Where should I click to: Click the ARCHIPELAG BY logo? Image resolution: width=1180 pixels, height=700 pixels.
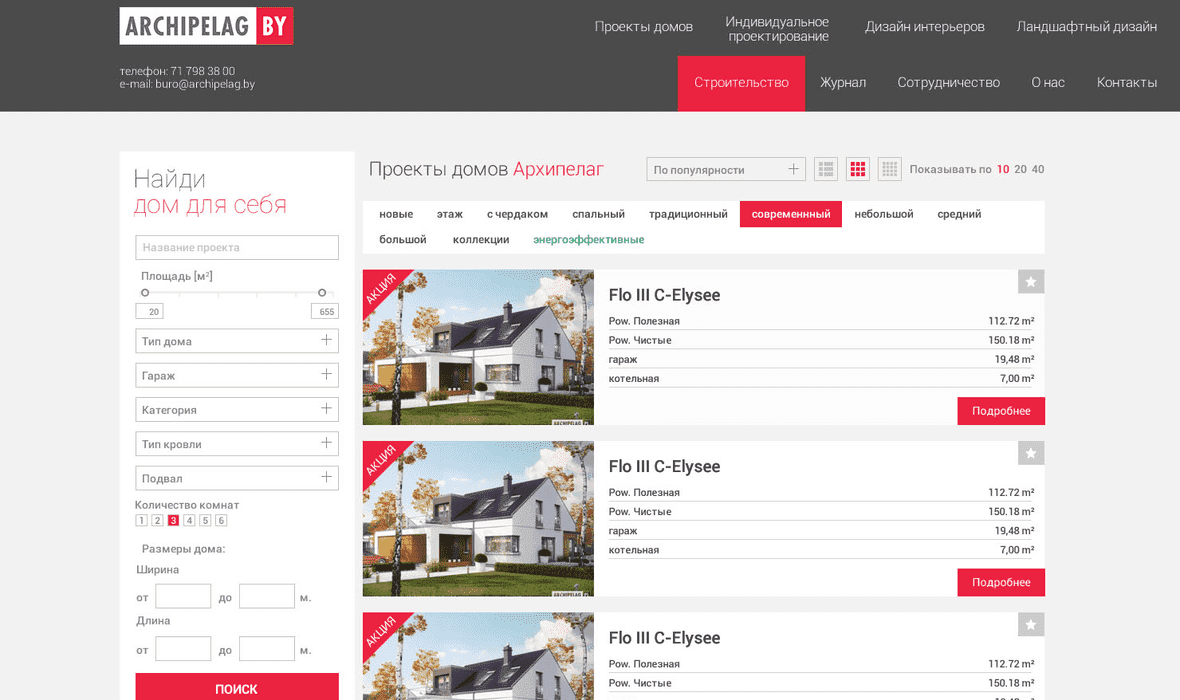[206, 27]
